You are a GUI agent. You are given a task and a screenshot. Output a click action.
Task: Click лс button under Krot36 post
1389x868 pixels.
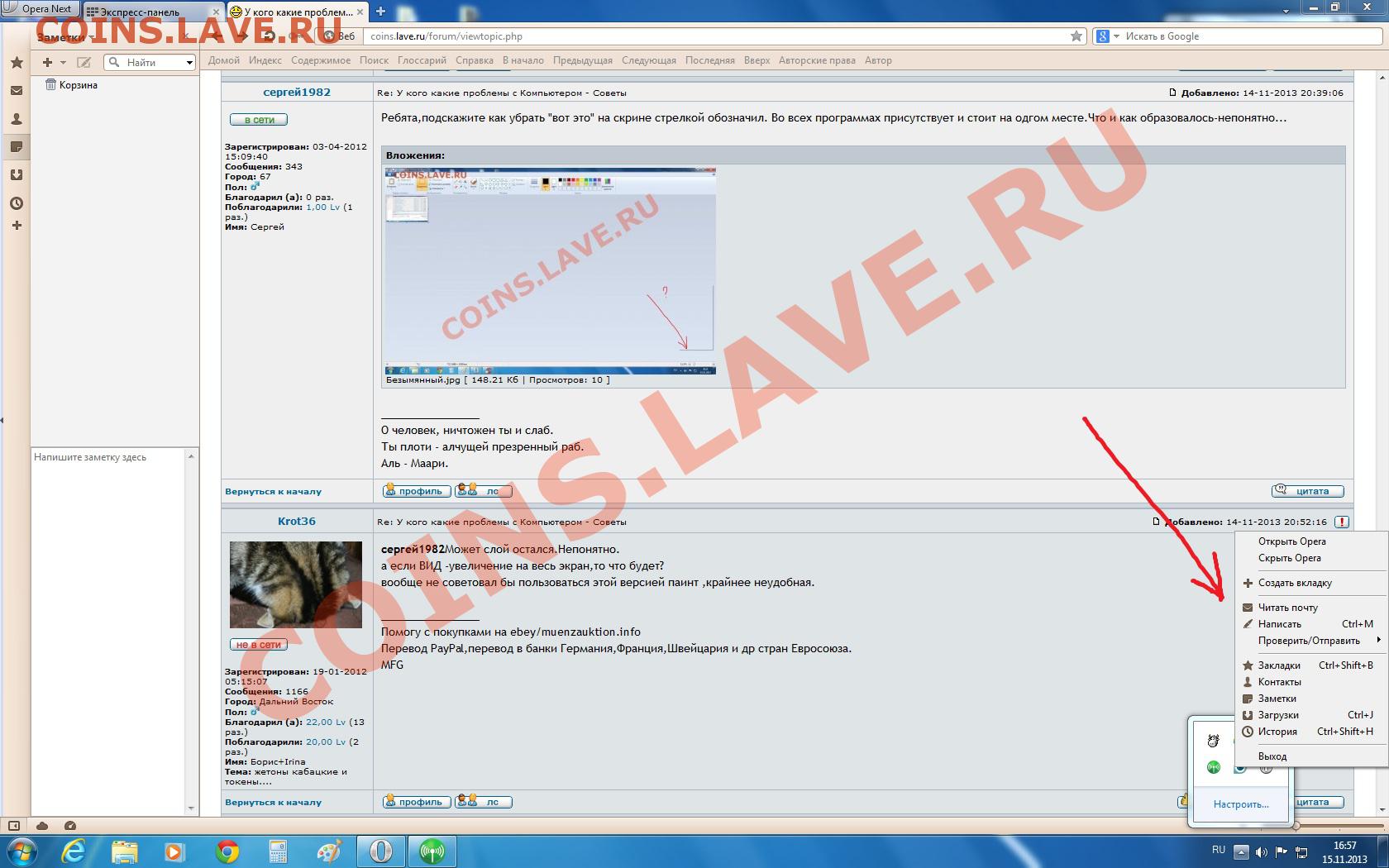(484, 802)
